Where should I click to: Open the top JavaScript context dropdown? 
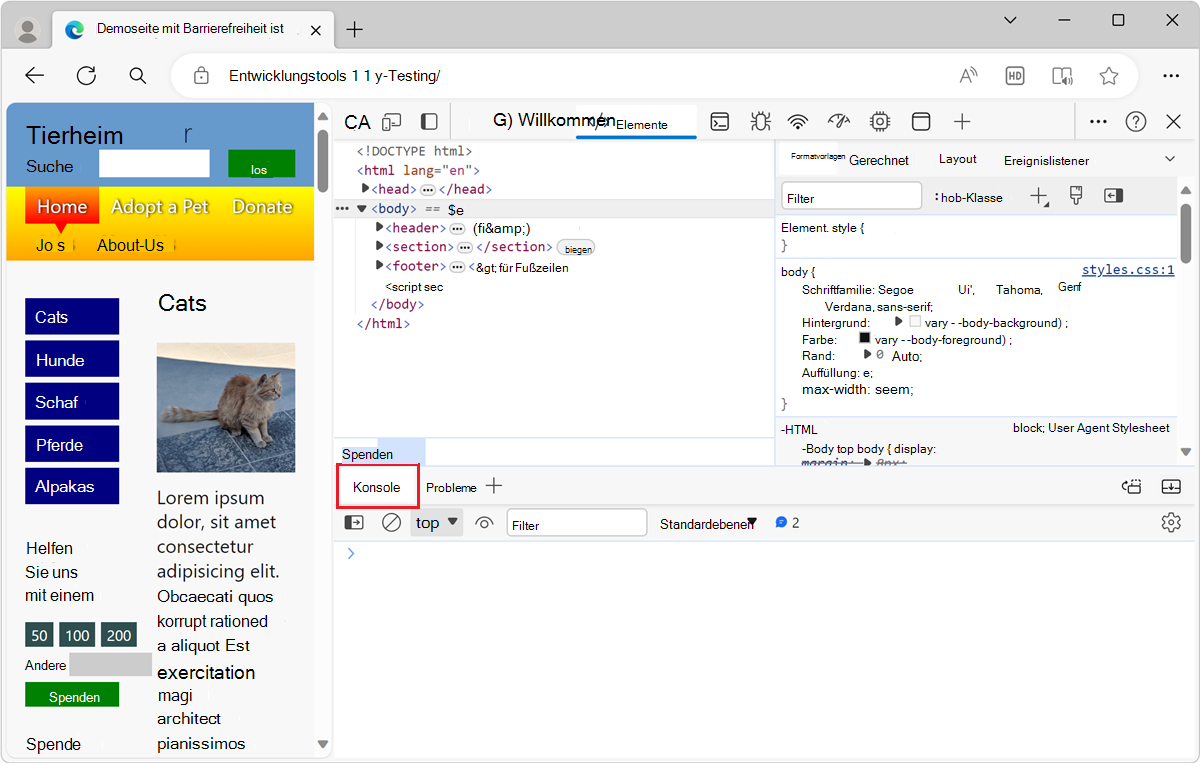[x=437, y=523]
